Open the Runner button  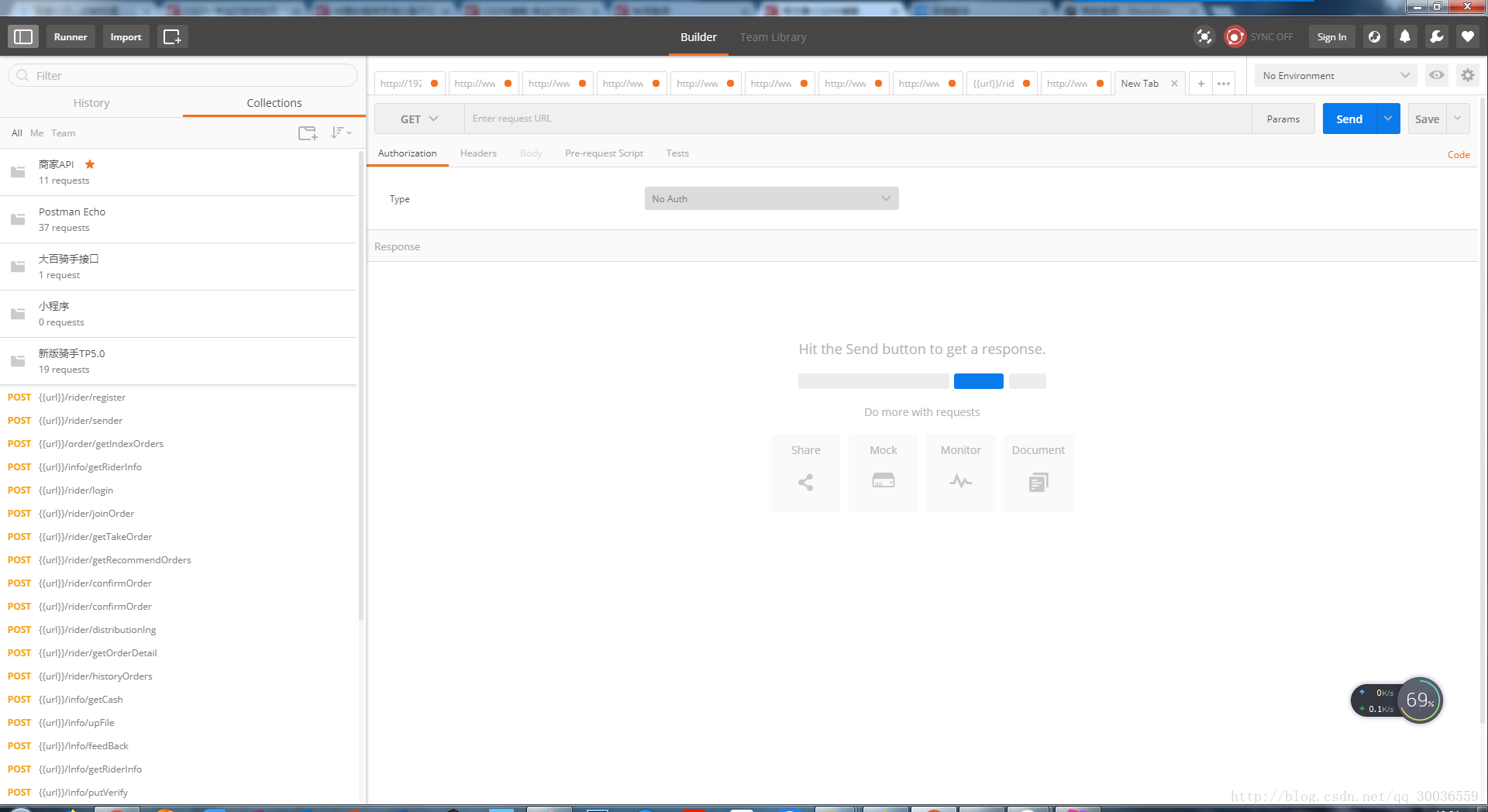point(71,36)
